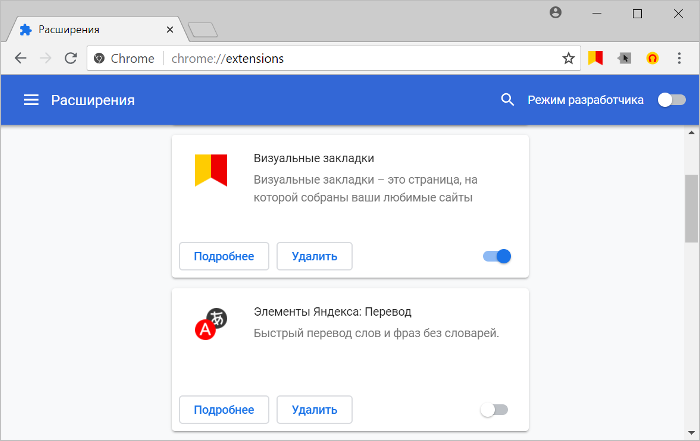
Task: Click the forward navigation arrow
Action: (46, 58)
